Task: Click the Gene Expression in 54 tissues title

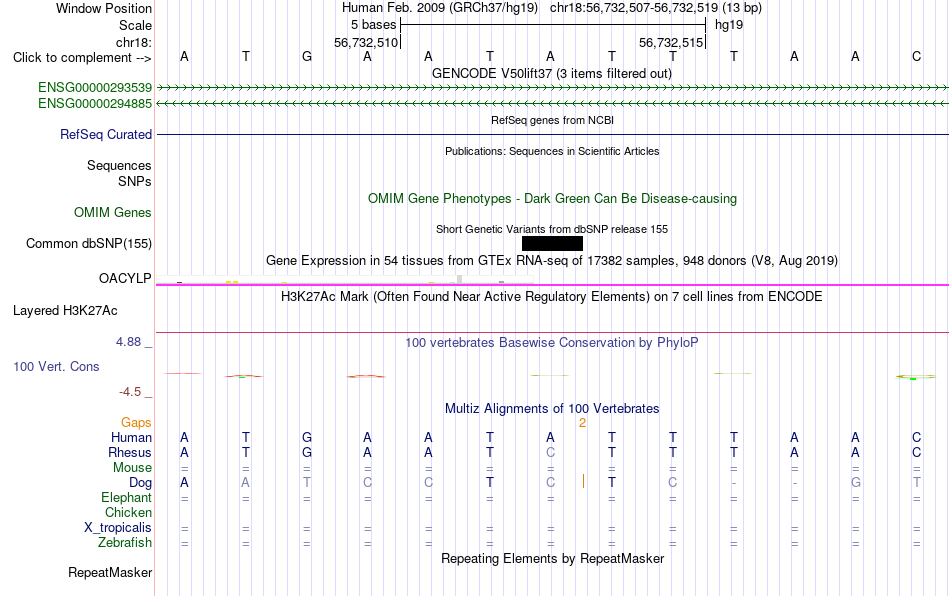Action: click(x=552, y=261)
